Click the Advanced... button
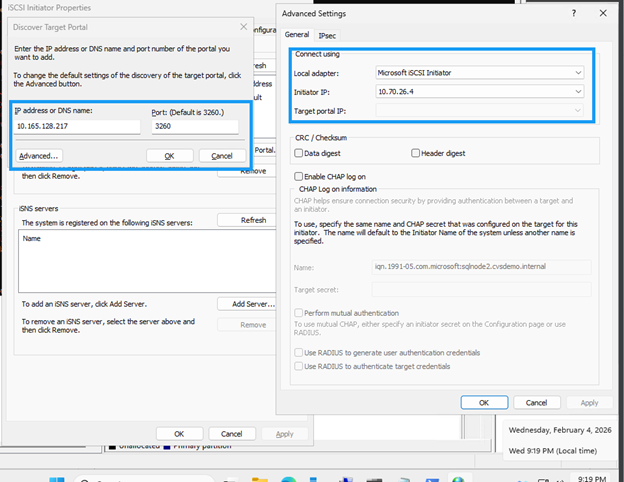 pyautogui.click(x=39, y=156)
